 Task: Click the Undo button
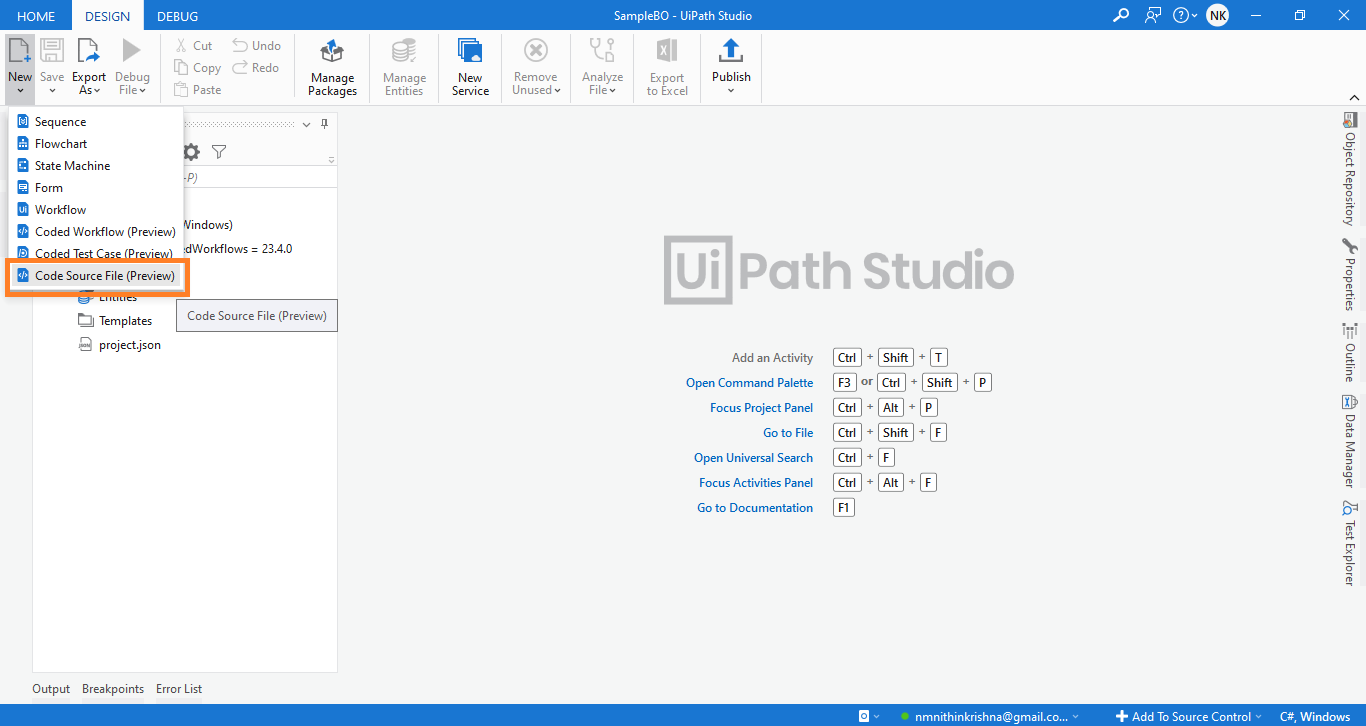point(256,46)
